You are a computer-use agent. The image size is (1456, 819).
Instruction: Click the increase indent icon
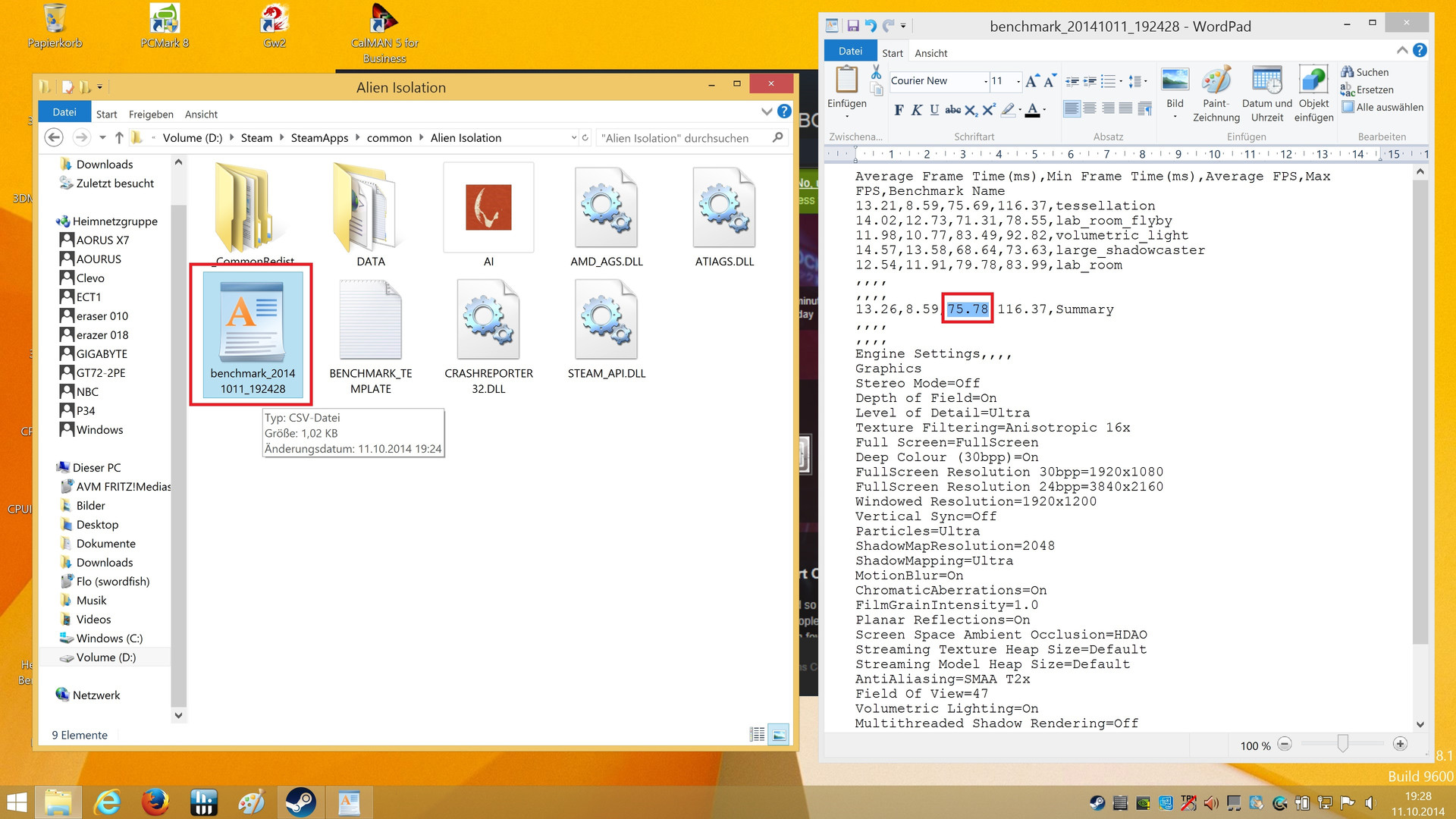(x=1090, y=81)
